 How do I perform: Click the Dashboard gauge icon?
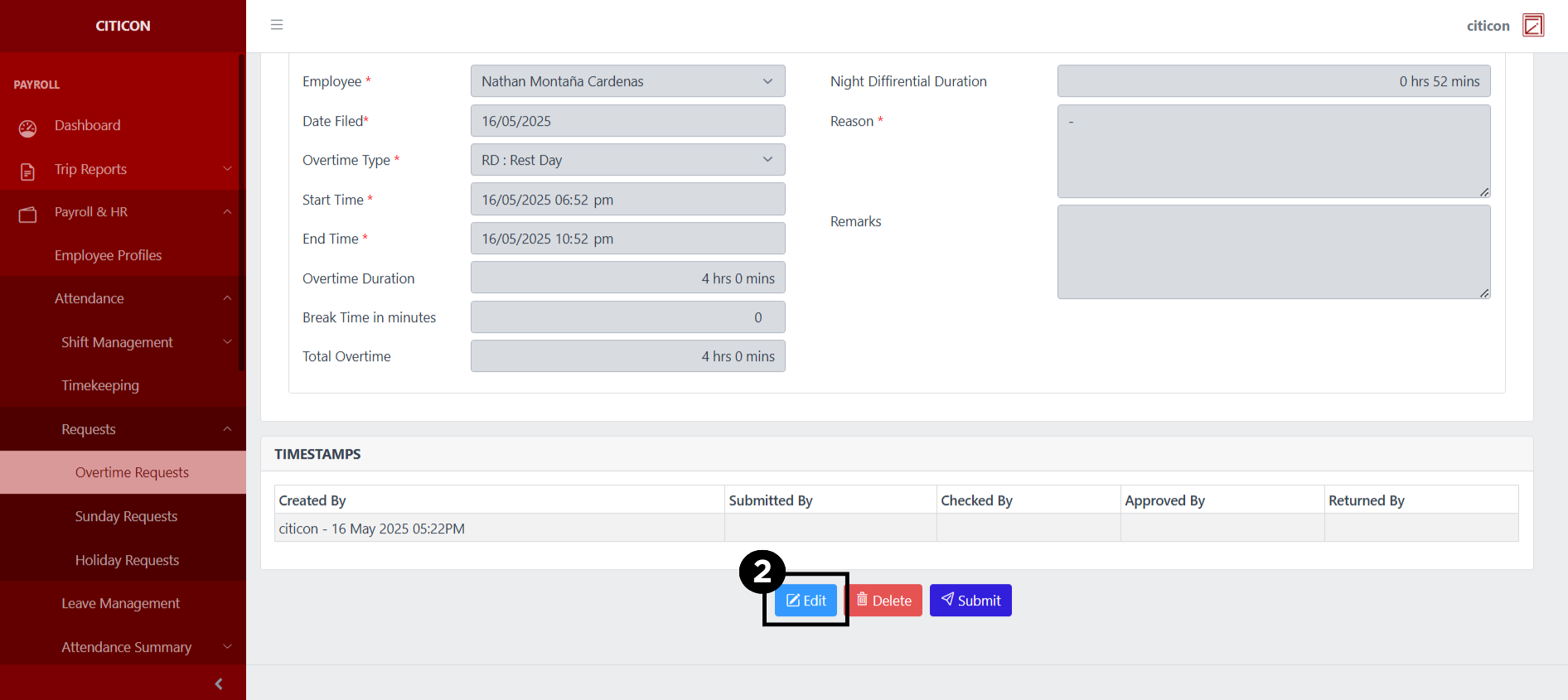click(x=27, y=128)
